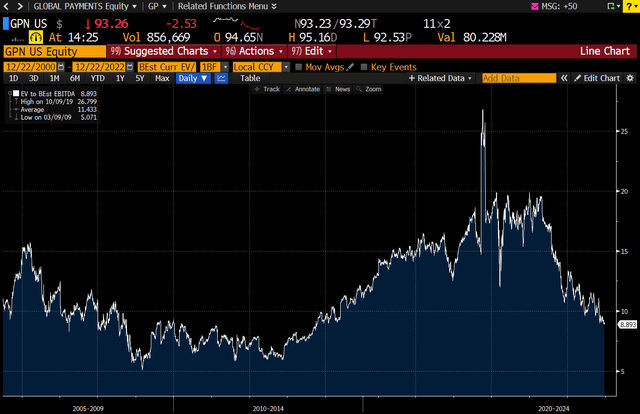This screenshot has height=414, width=640.
Task: Expand the Related Functions Menu
Action: pos(227,6)
